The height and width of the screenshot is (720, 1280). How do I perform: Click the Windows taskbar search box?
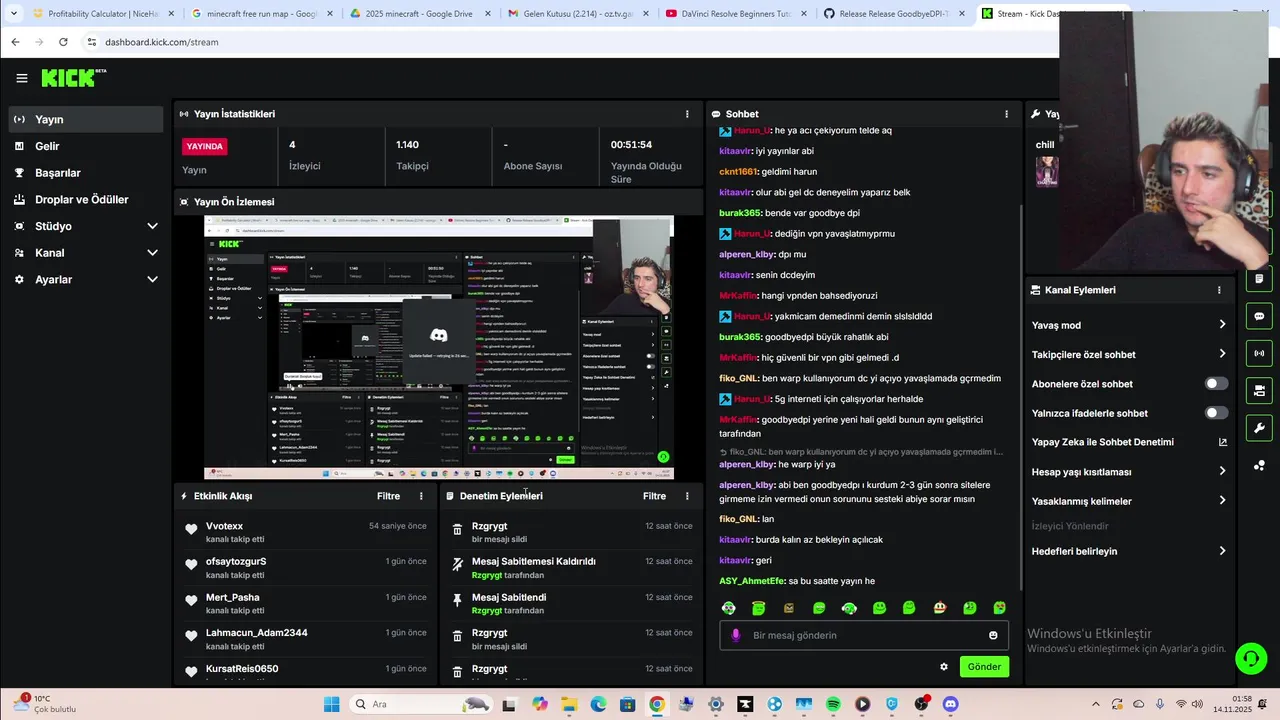pyautogui.click(x=421, y=704)
